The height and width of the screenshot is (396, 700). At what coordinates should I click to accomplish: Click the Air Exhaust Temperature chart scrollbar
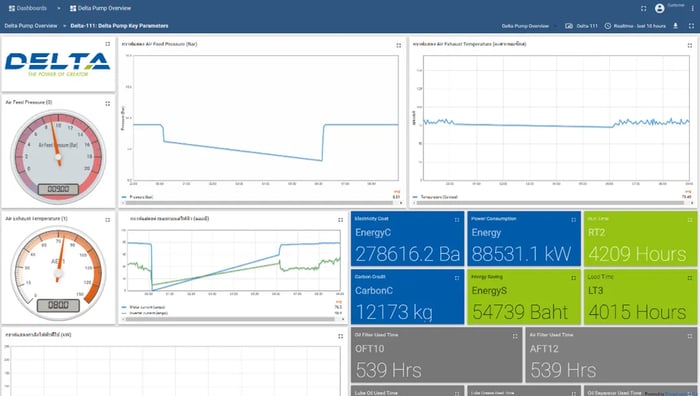click(x=550, y=203)
